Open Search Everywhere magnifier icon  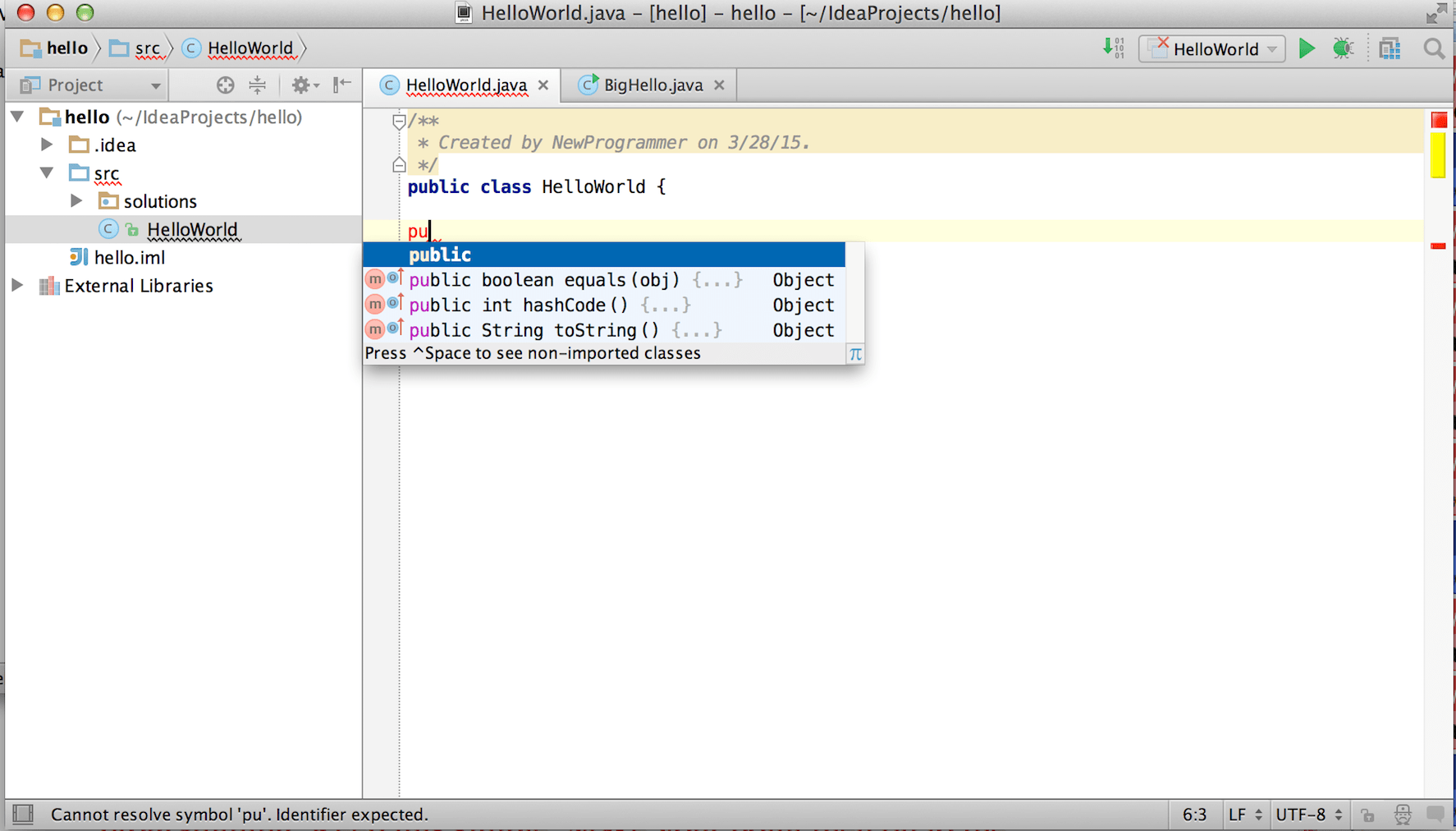pos(1434,48)
